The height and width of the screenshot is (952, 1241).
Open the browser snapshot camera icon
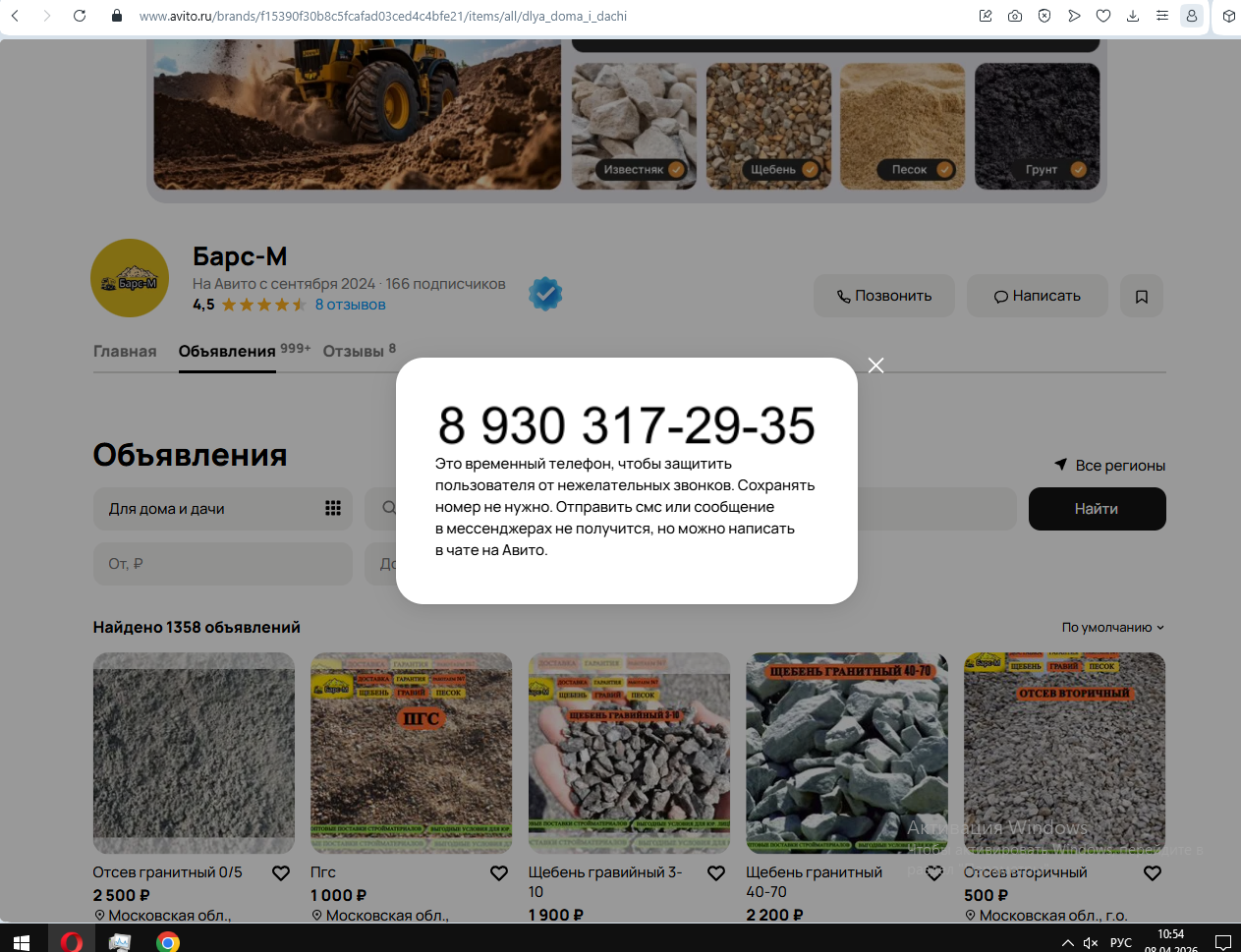(1015, 16)
